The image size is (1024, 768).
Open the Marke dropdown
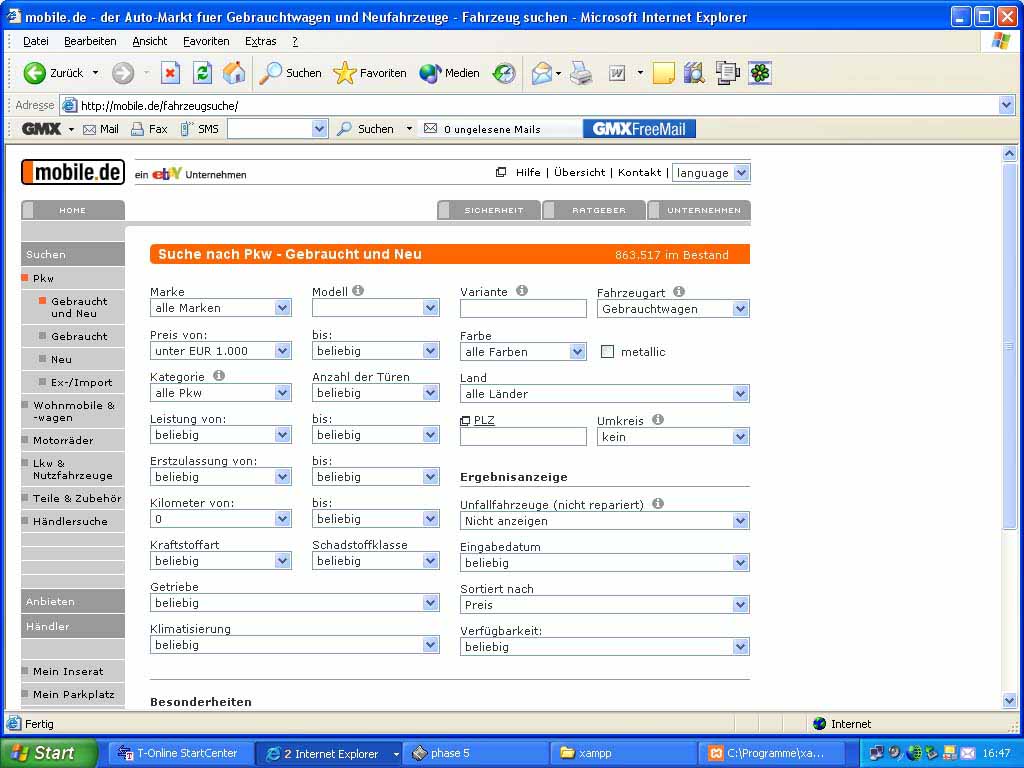click(220, 308)
